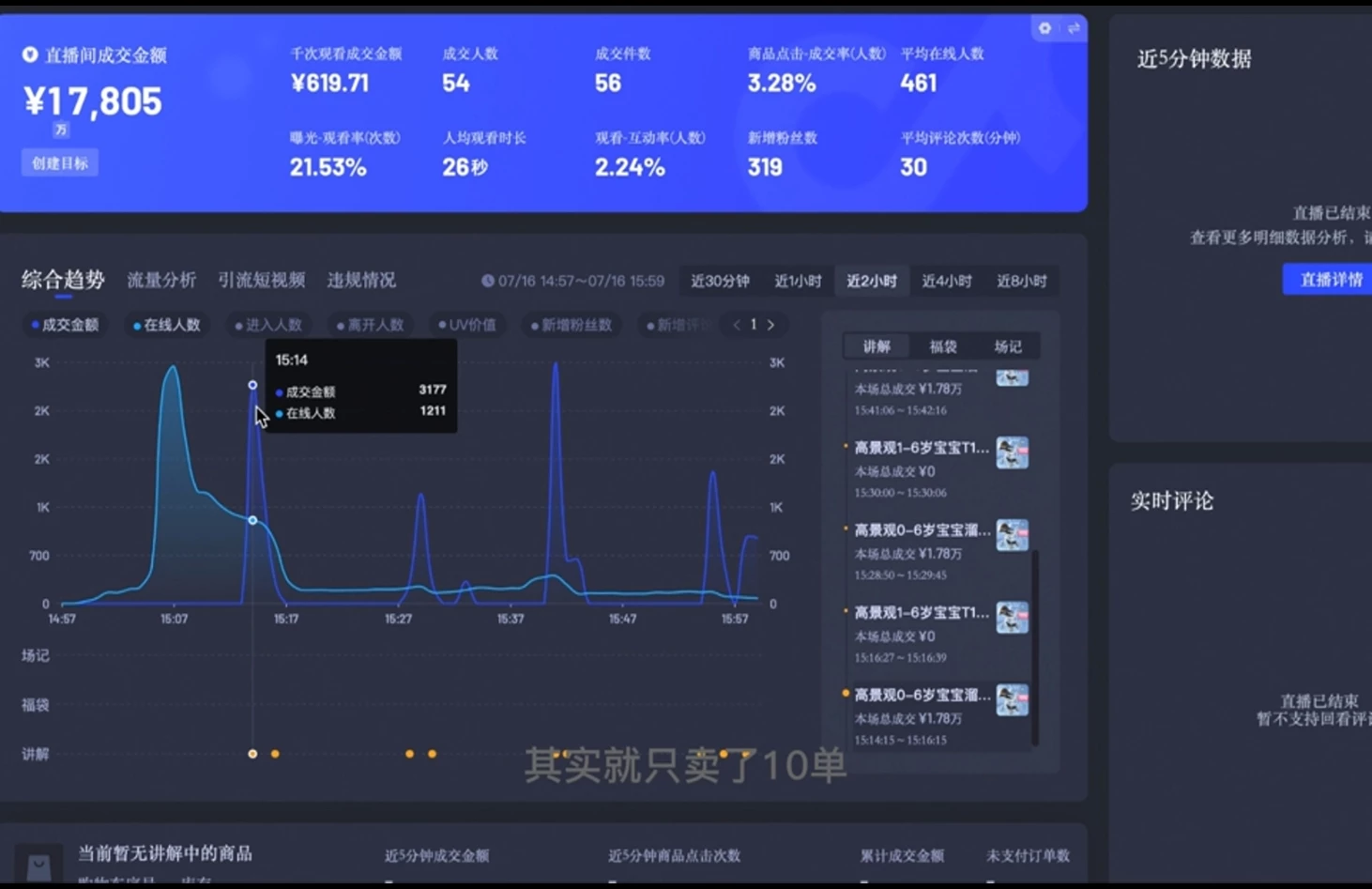This screenshot has width=1372, height=889.
Task: Open the 违规情况 tab
Action: 361,279
